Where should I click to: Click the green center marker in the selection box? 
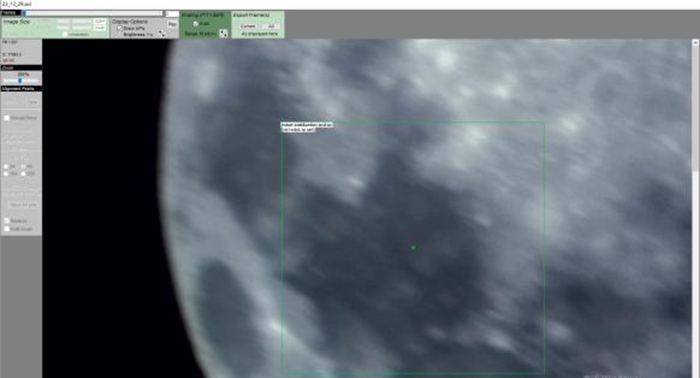[413, 247]
